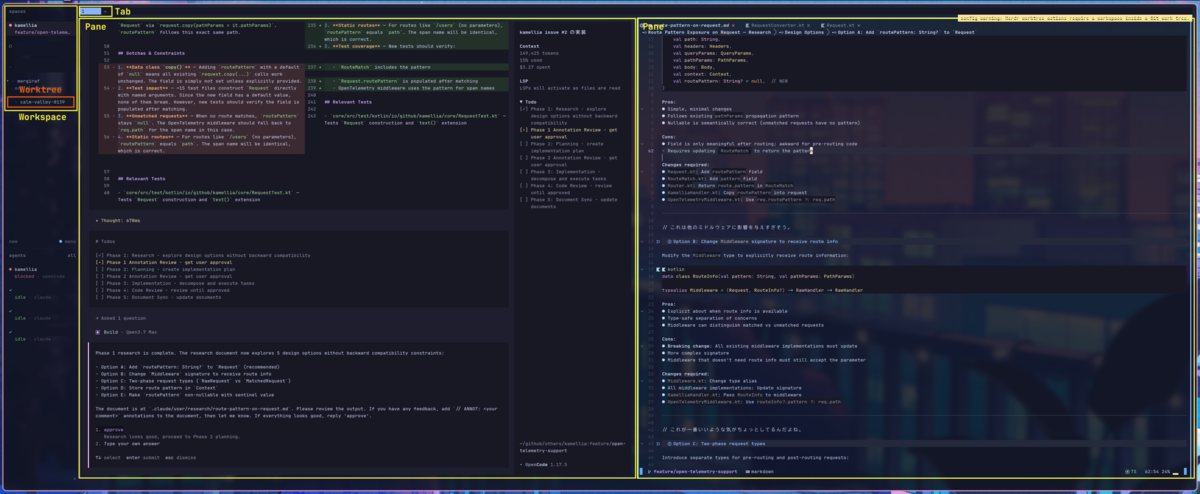Image resolution: width=1200 pixels, height=494 pixels.
Task: Select the kamellia space in the sidebar
Action: point(28,24)
